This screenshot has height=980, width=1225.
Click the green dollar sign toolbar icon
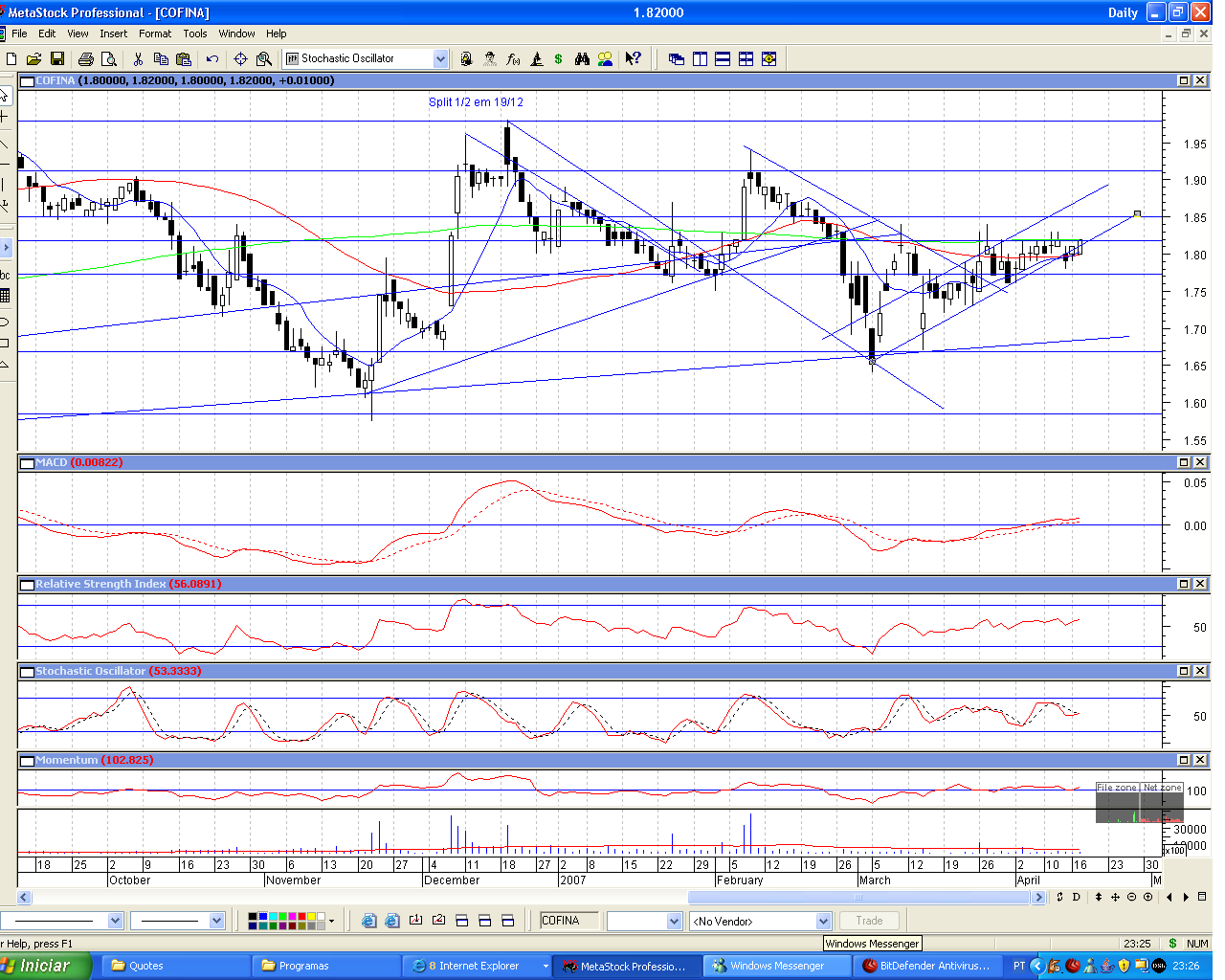click(558, 59)
